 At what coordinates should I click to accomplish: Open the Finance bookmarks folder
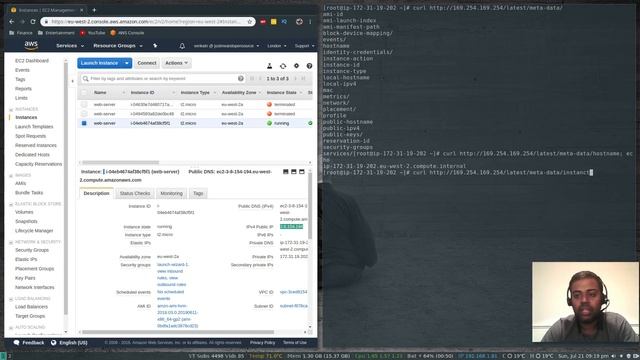coord(21,33)
